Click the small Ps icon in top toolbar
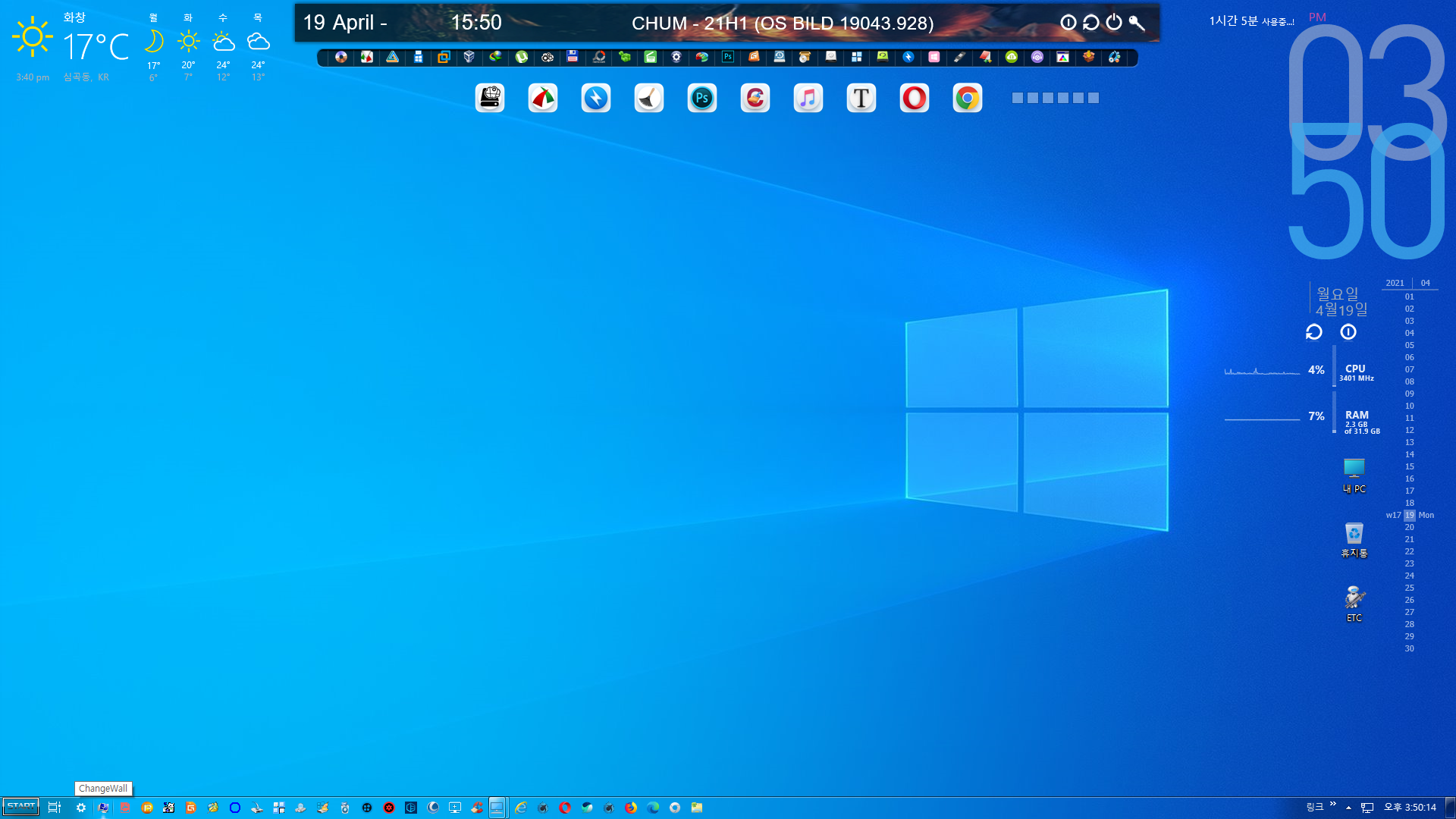Viewport: 1456px width, 819px height. (x=728, y=57)
